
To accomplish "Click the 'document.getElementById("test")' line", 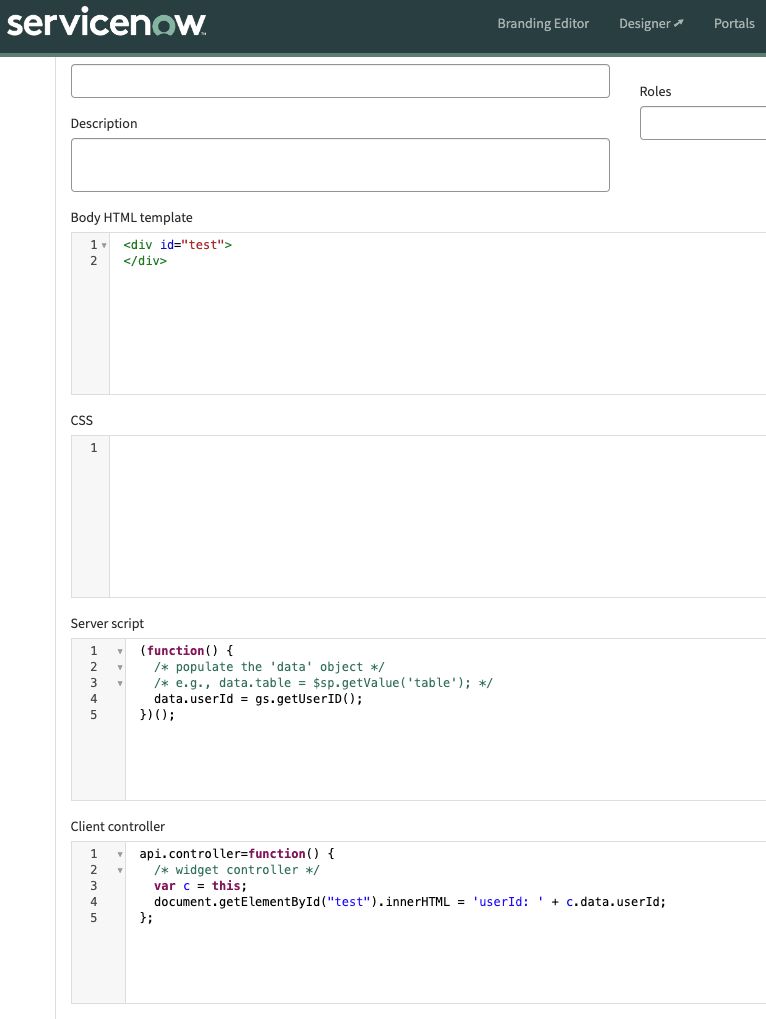I will 409,901.
